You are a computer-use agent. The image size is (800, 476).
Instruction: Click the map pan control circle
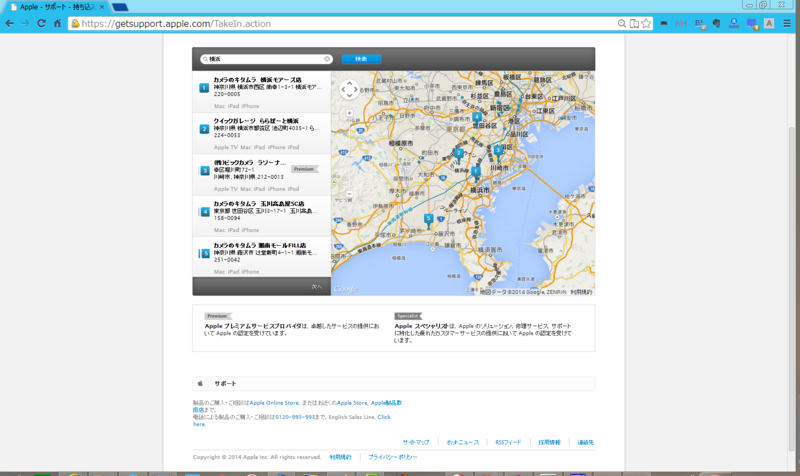[x=349, y=90]
